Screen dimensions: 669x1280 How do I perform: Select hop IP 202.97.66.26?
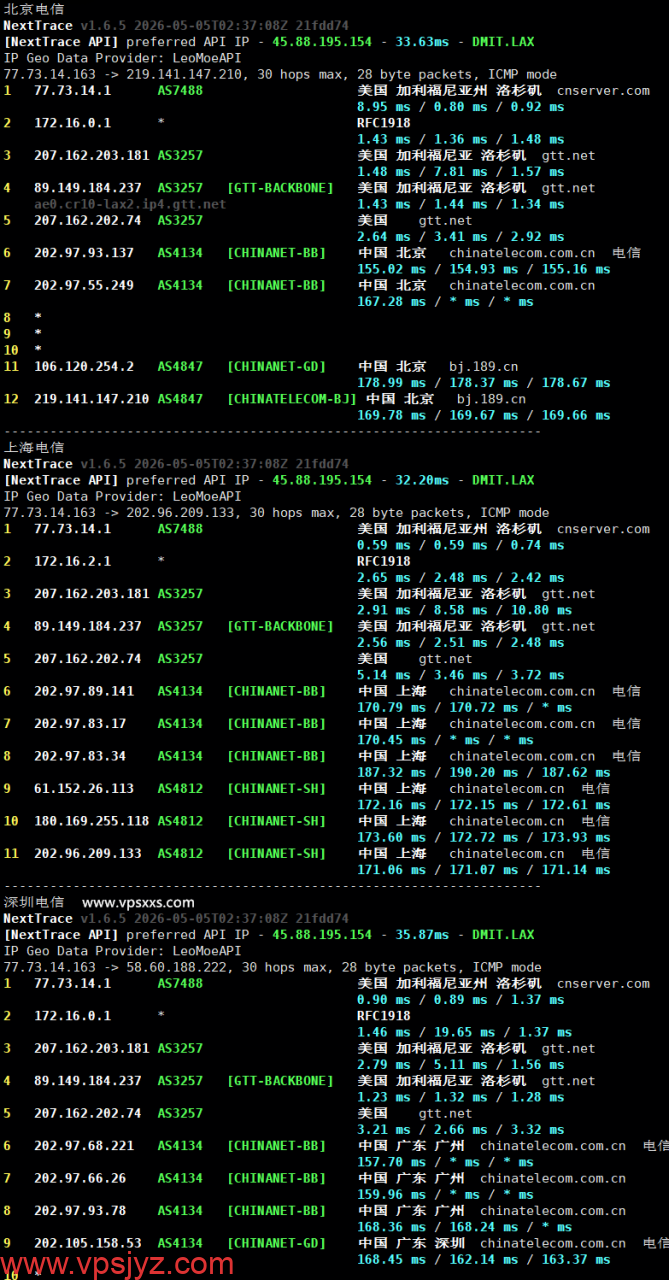[x=80, y=1178]
